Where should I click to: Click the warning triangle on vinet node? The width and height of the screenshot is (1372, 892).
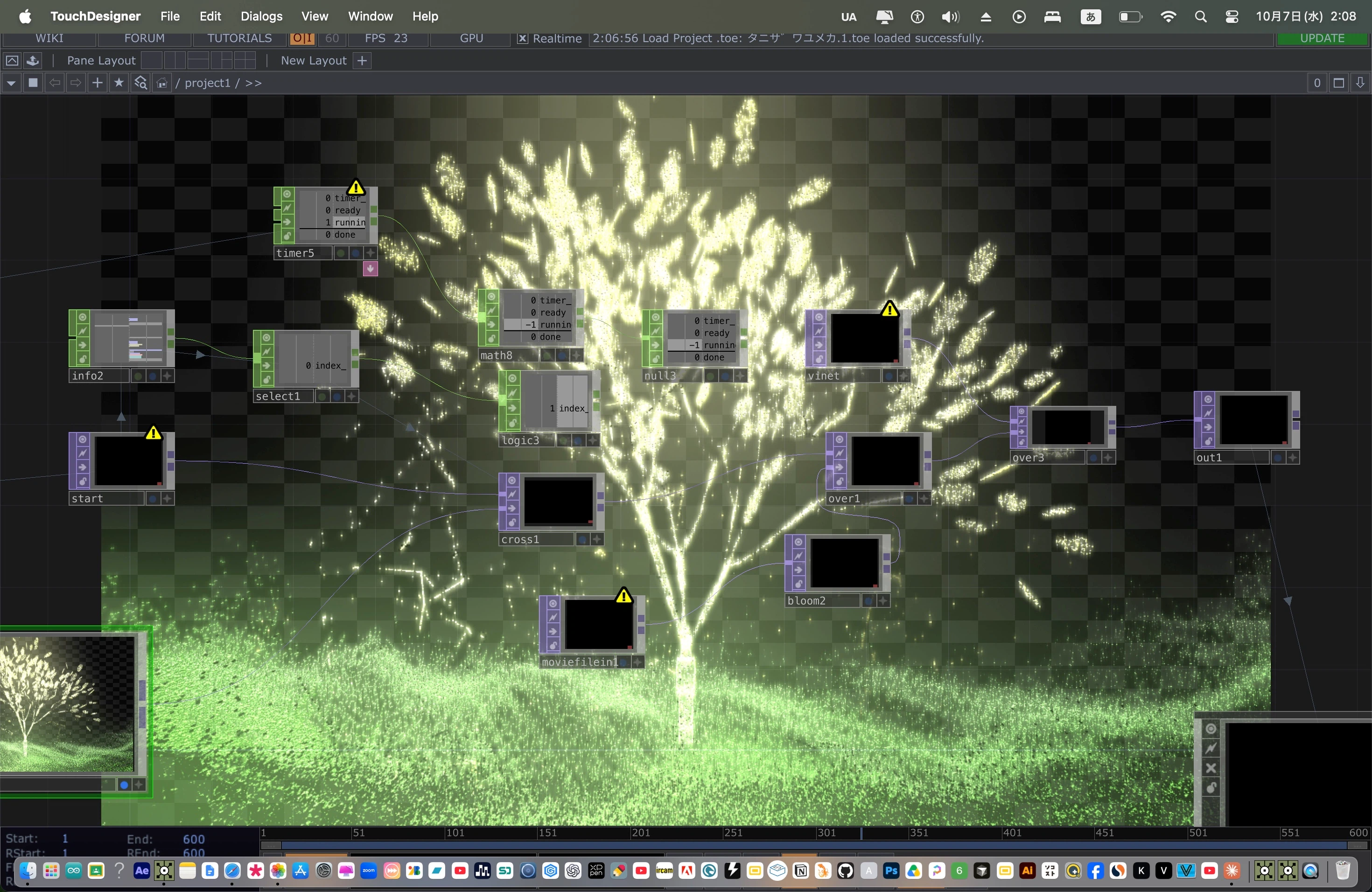coord(889,309)
